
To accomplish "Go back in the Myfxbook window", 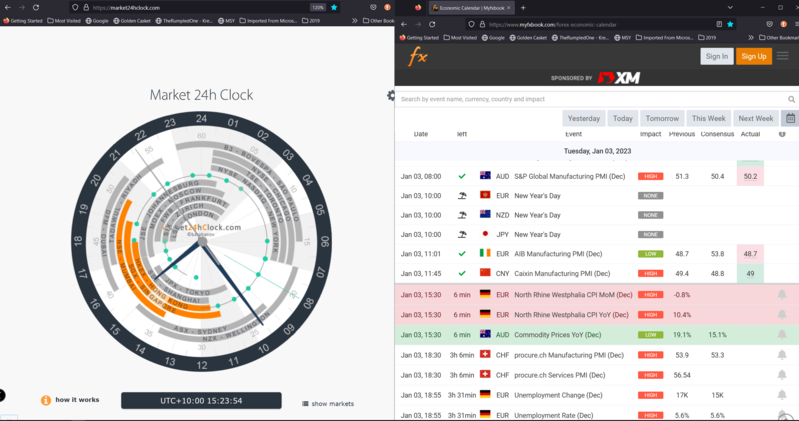I will click(x=404, y=24).
